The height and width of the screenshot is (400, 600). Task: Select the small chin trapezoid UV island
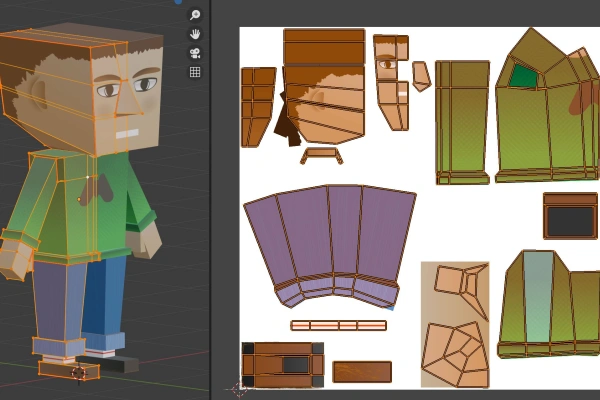click(x=321, y=155)
